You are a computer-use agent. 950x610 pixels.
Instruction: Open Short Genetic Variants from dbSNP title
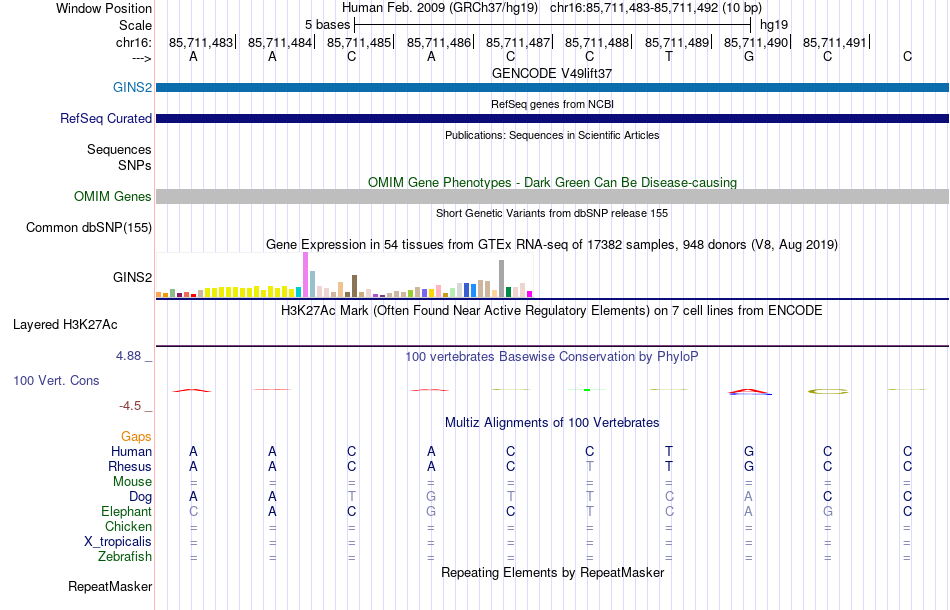click(x=552, y=213)
